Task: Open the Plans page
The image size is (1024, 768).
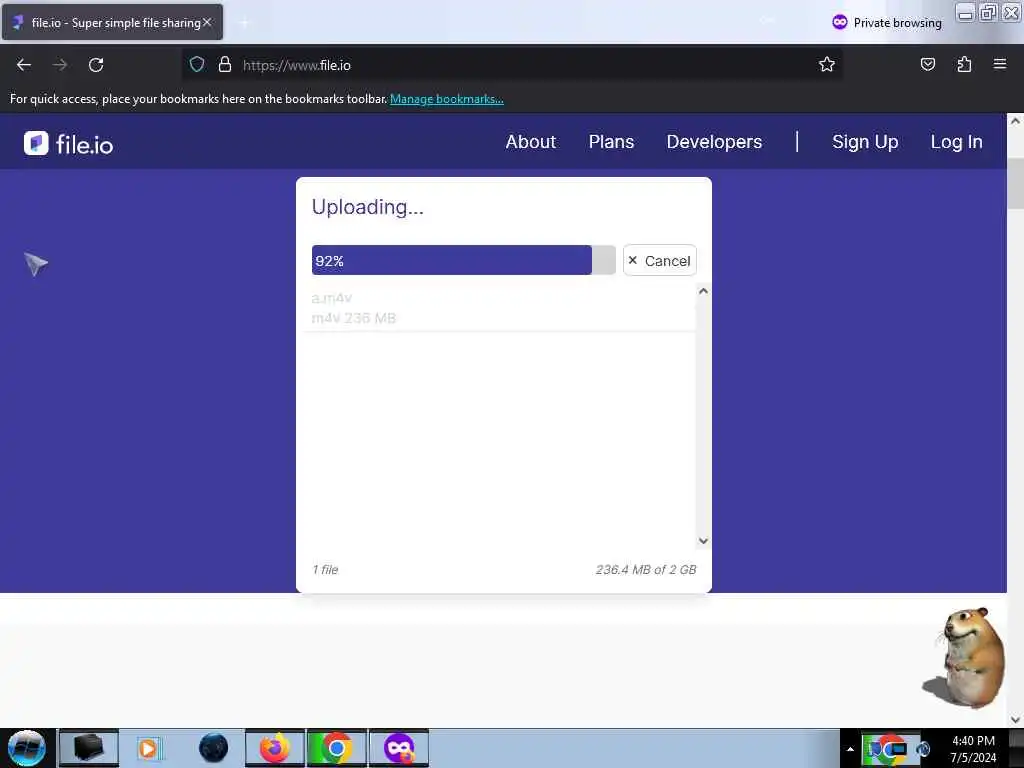Action: 611,142
